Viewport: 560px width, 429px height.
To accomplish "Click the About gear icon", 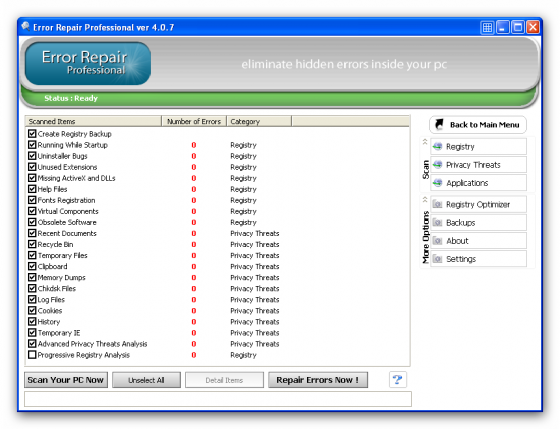I will 438,241.
